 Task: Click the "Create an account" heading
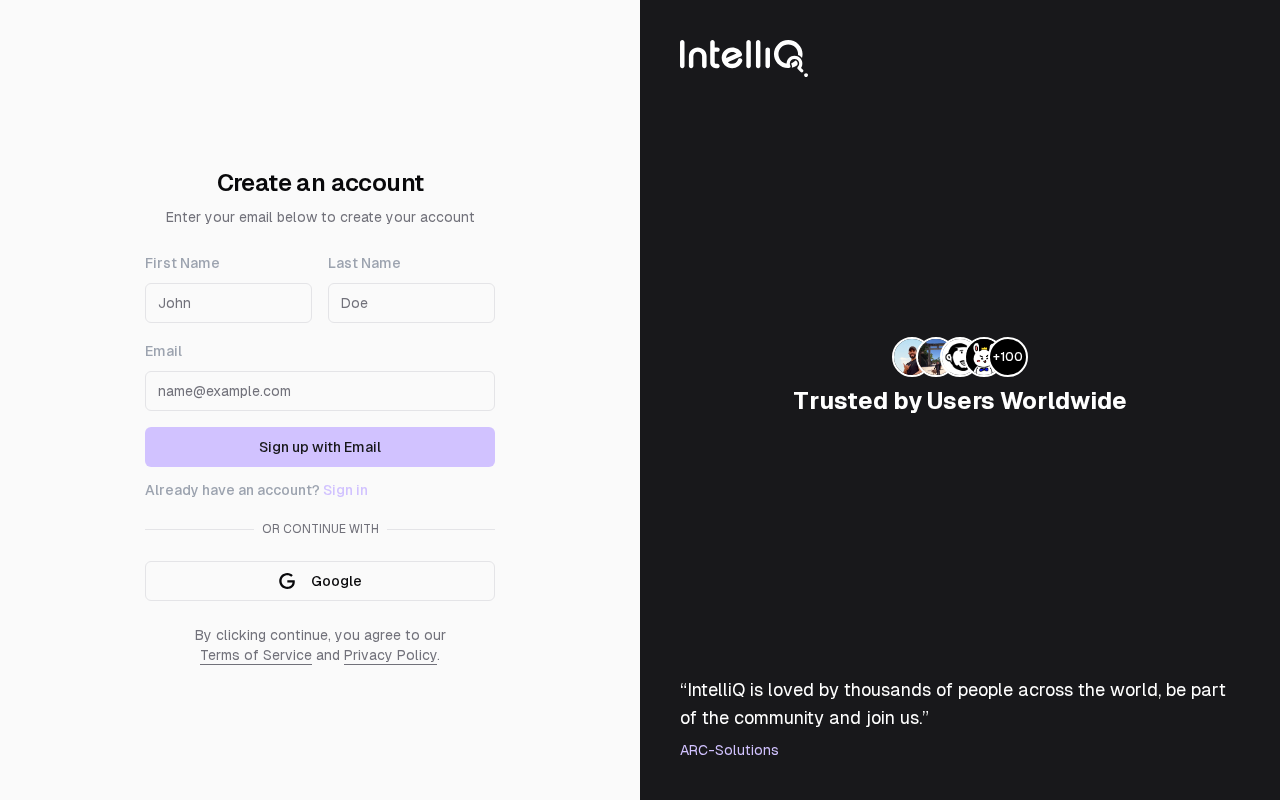click(320, 183)
